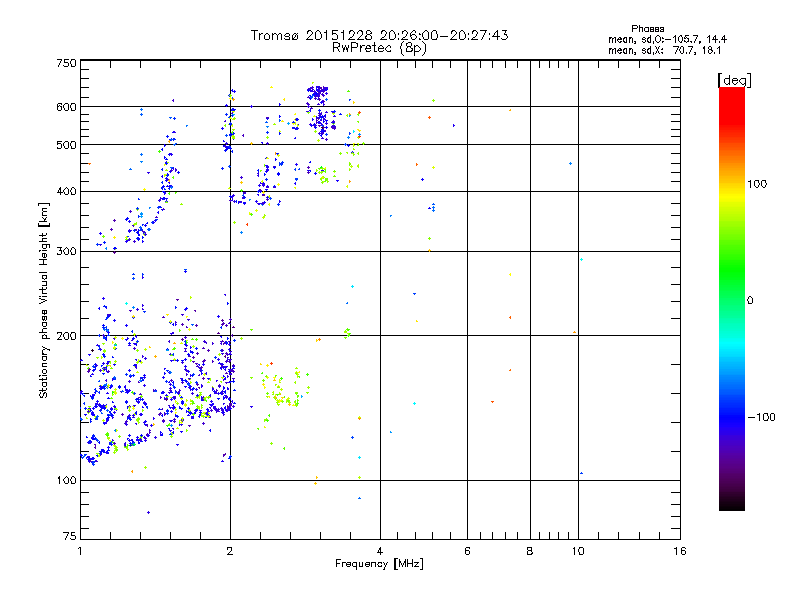The width and height of the screenshot is (800, 600).
Task: Select the 'mean, sd,O:-105.7, 14.4' line
Action: [x=667, y=39]
